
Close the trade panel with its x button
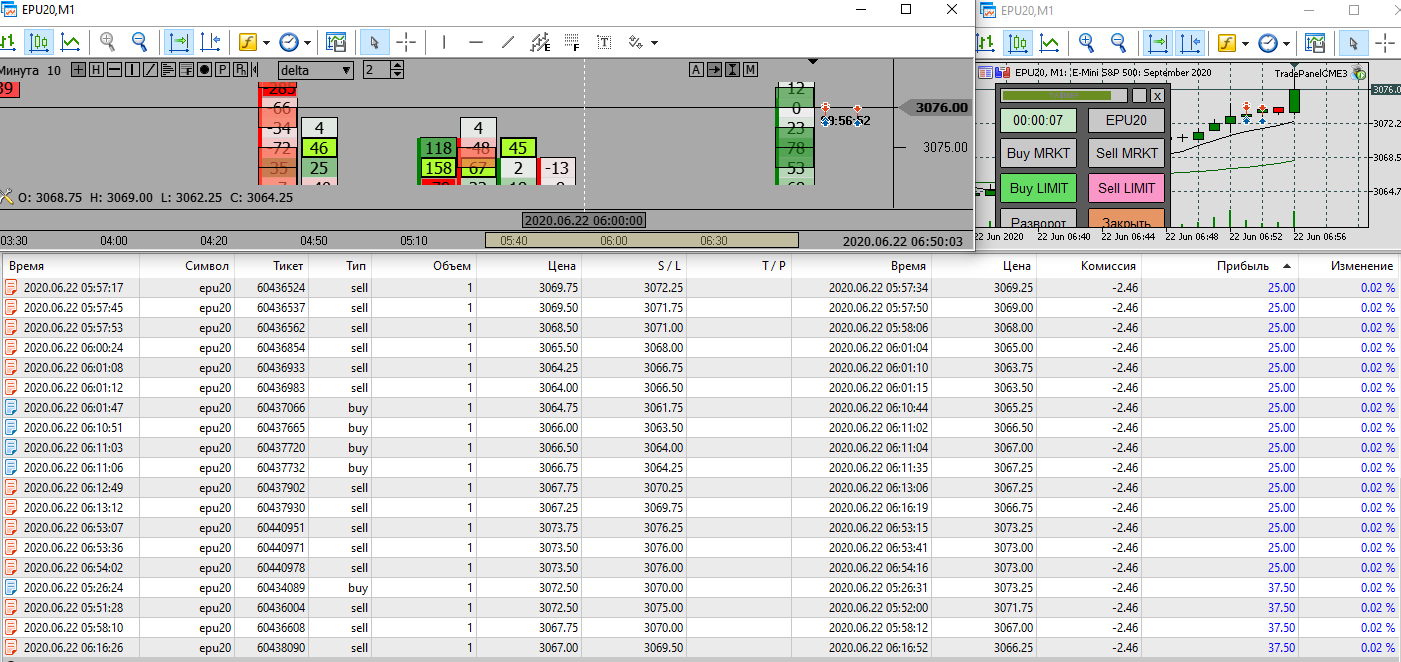click(1158, 95)
